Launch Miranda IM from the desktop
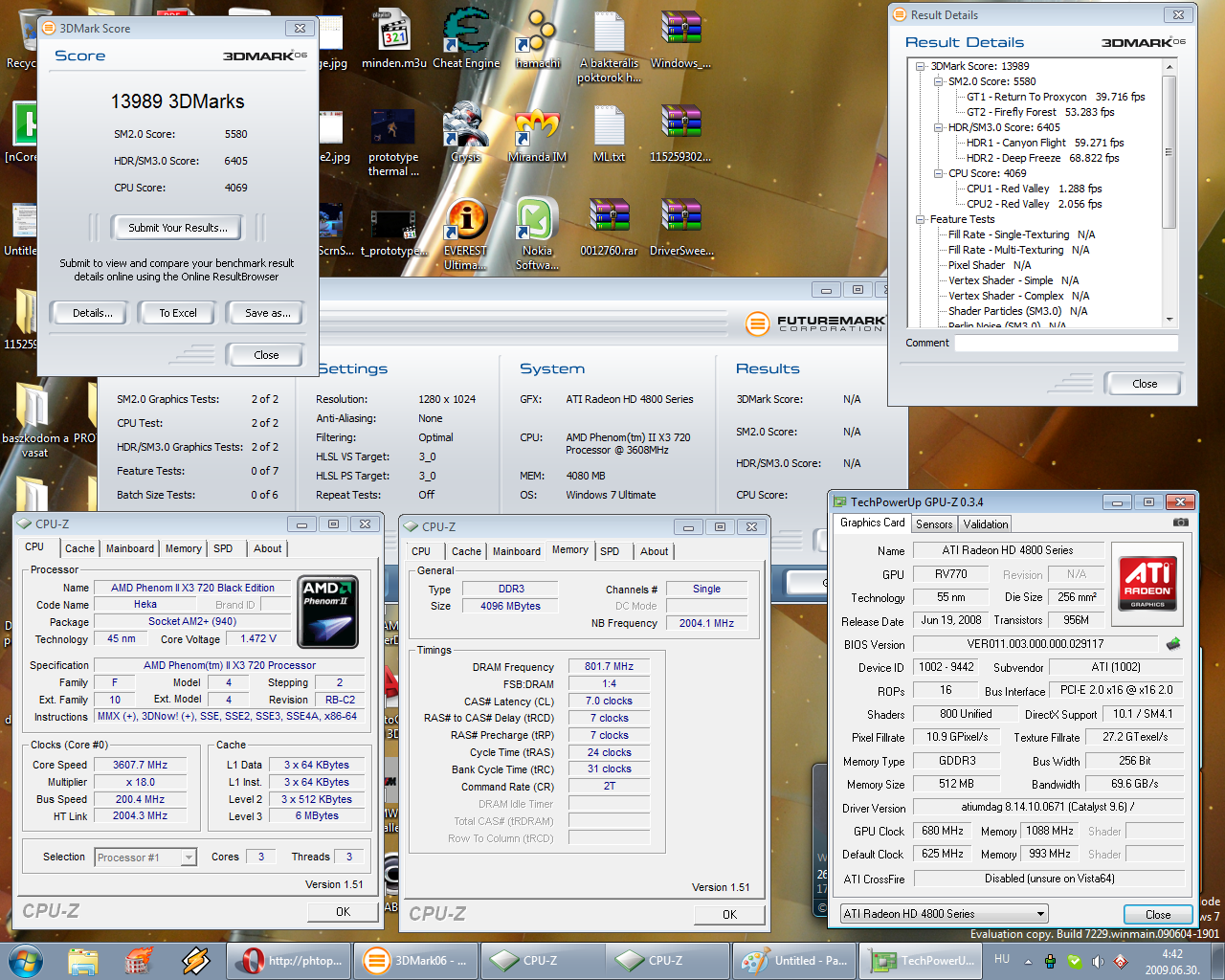 pos(537,134)
